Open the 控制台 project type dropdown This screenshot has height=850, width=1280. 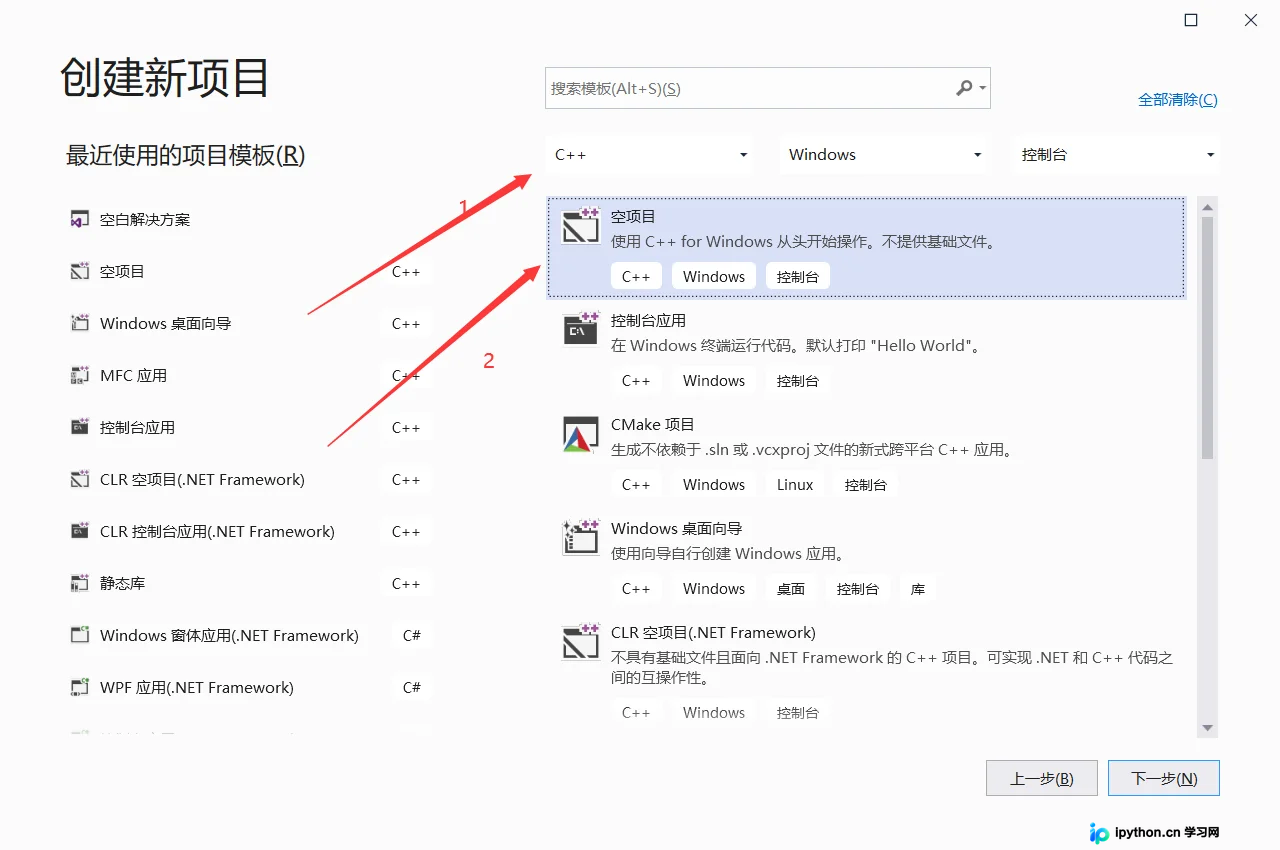[1116, 155]
